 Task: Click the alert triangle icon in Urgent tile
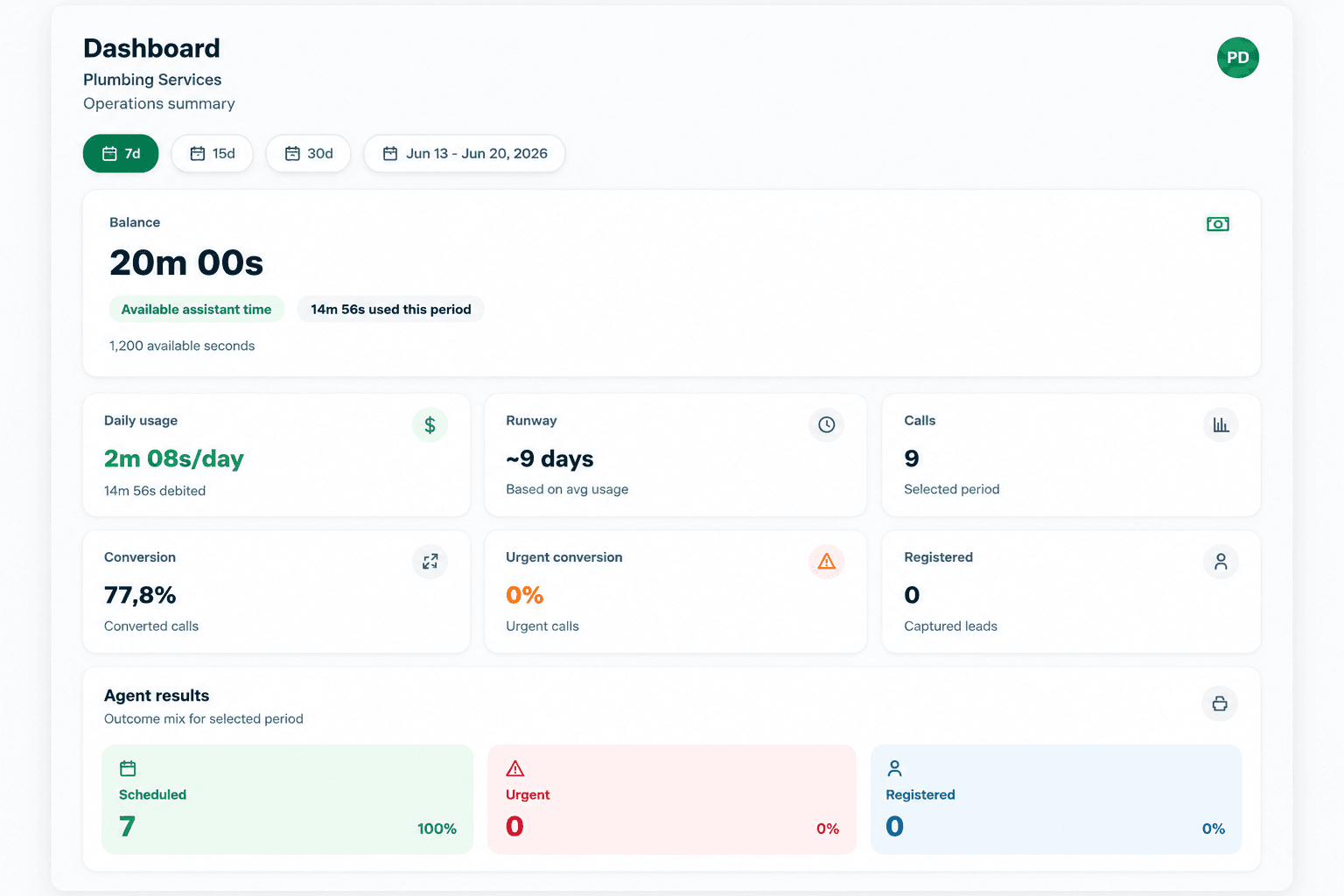tap(515, 768)
